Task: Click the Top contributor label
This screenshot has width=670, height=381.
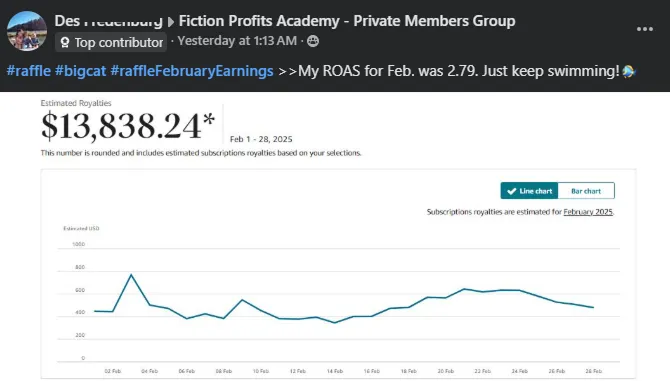Action: point(119,42)
